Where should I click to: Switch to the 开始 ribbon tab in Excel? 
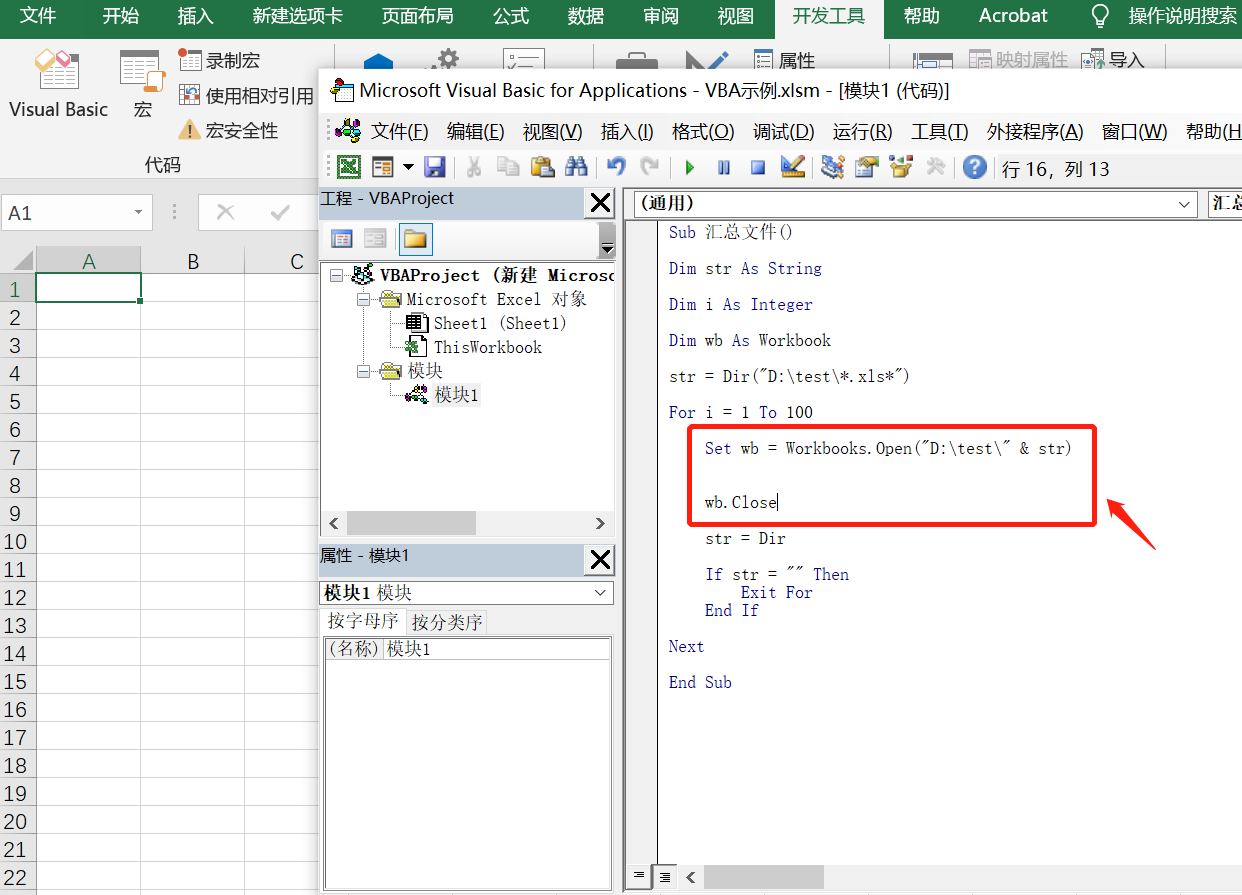(121, 16)
